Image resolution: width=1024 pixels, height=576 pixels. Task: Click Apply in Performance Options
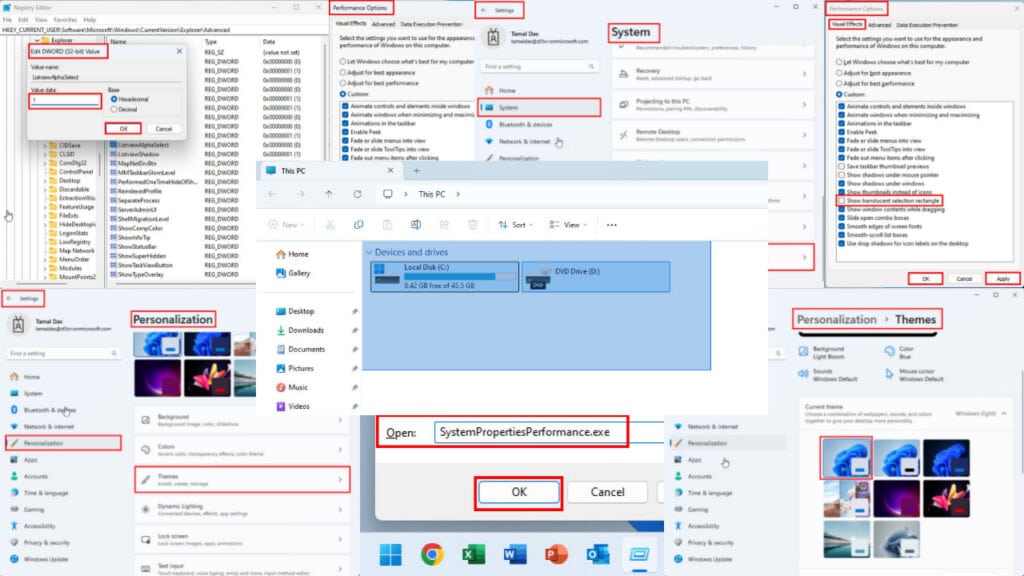[x=1002, y=279]
